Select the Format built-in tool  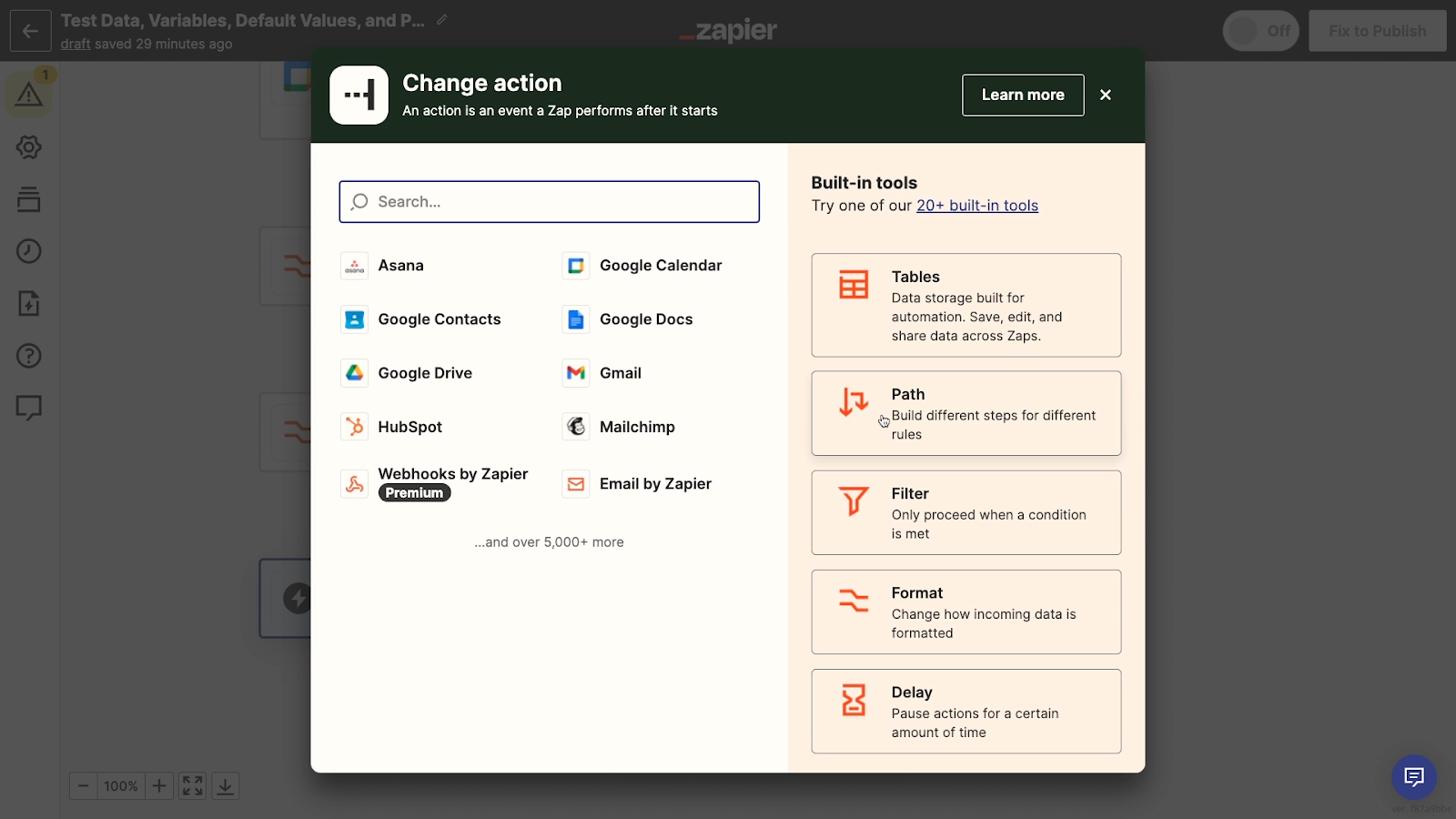[966, 612]
